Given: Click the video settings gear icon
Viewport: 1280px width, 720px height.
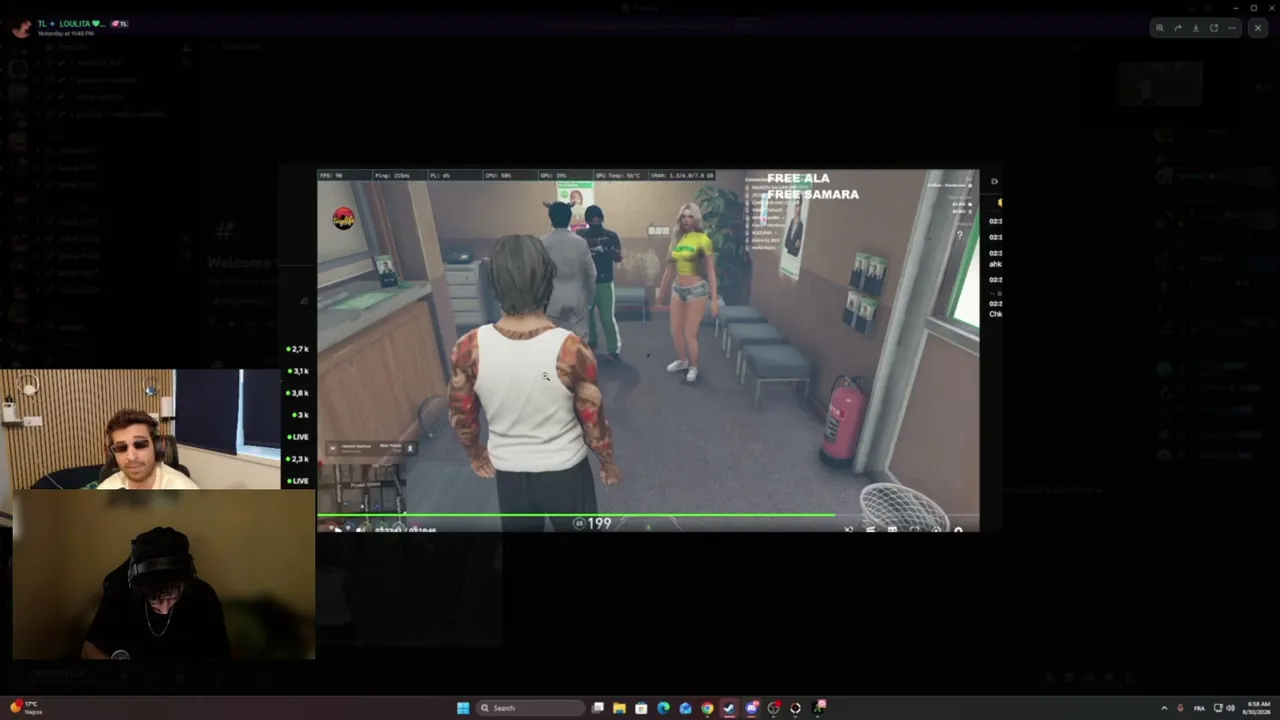Looking at the screenshot, I should (x=958, y=529).
